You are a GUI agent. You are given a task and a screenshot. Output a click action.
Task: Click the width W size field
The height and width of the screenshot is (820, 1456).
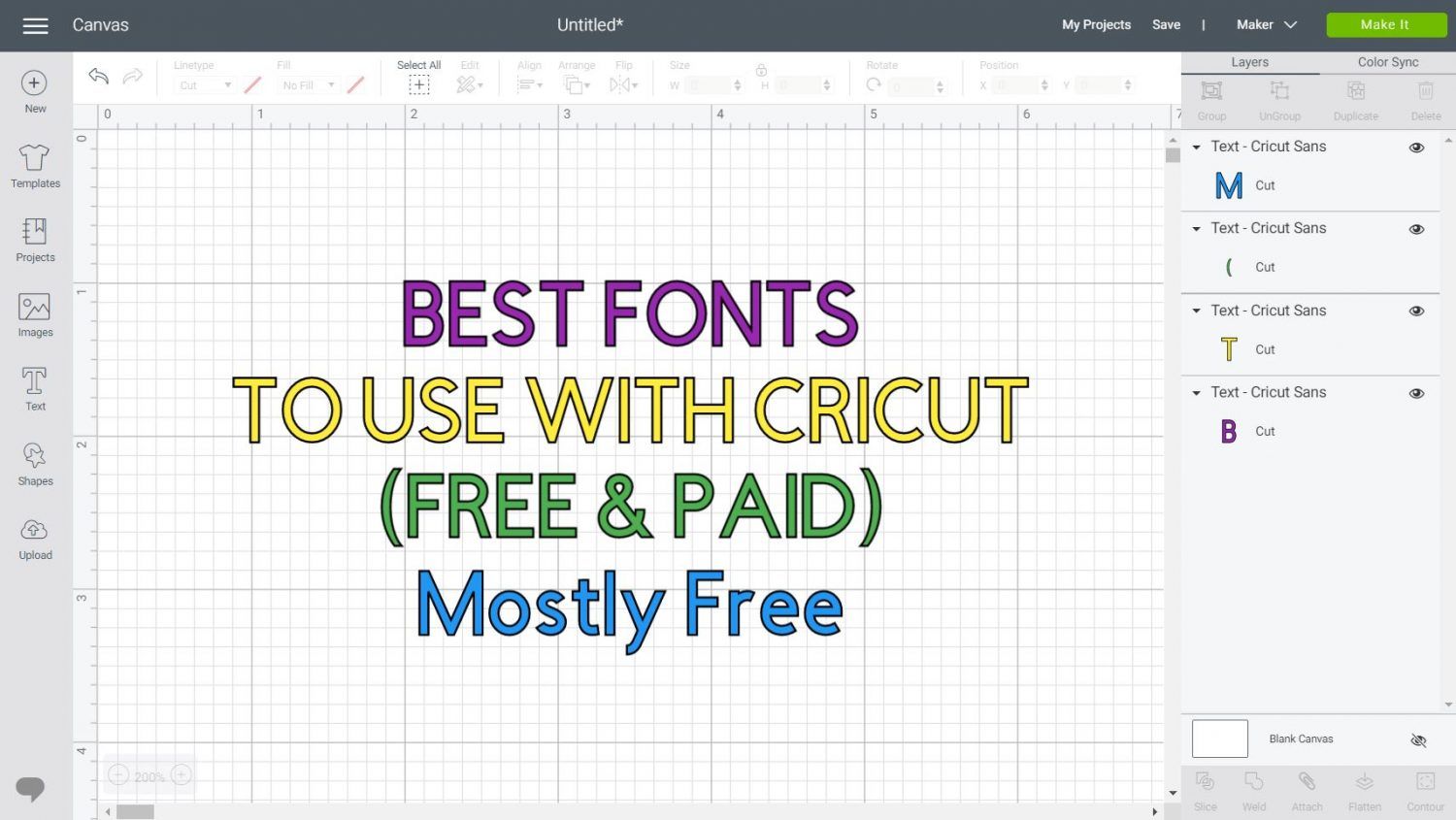(x=714, y=85)
